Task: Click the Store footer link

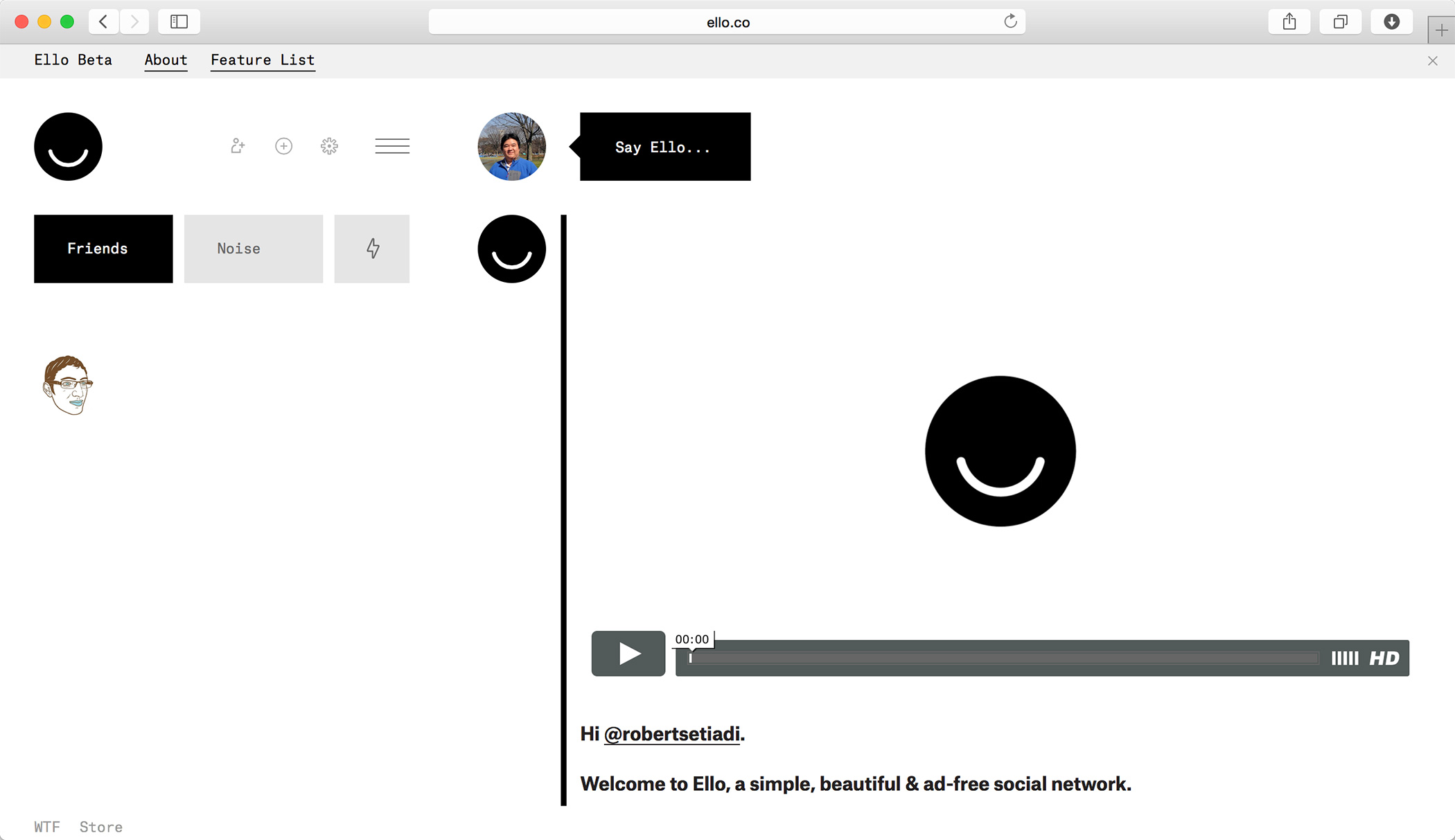Action: pos(102,827)
